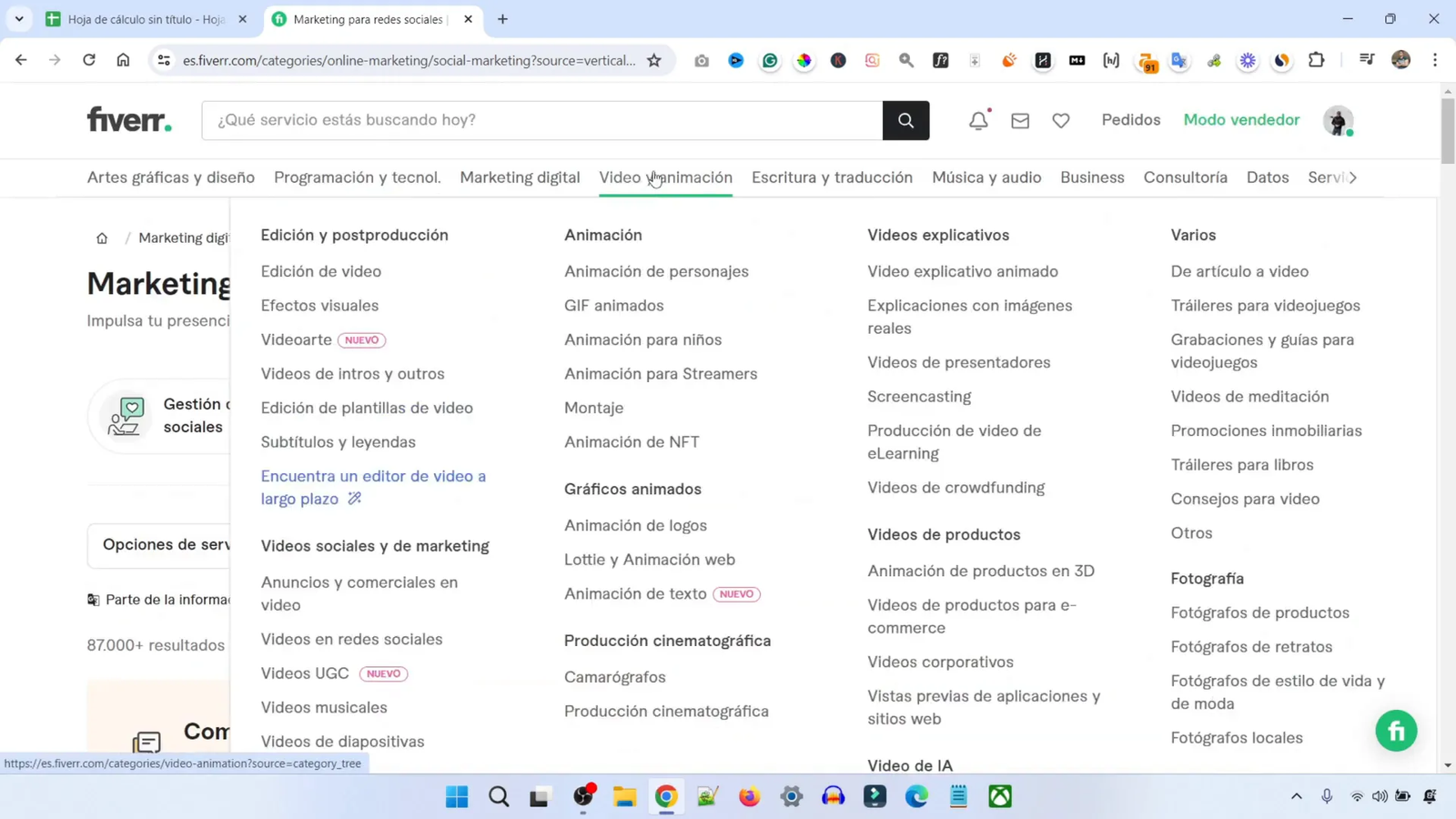Open the Música y audio category menu
Viewport: 1456px width, 819px height.
(x=986, y=177)
